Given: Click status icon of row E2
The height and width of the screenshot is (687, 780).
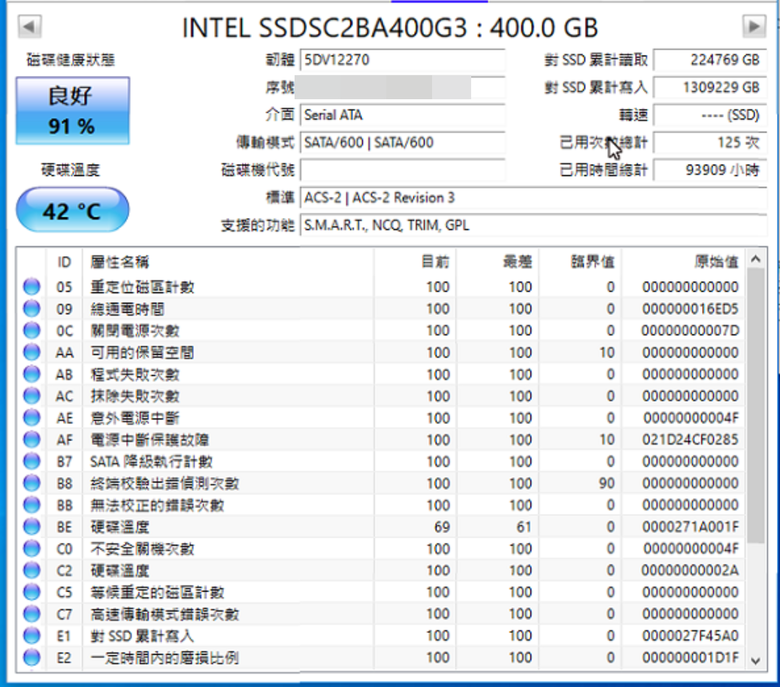Looking at the screenshot, I should coord(32,658).
